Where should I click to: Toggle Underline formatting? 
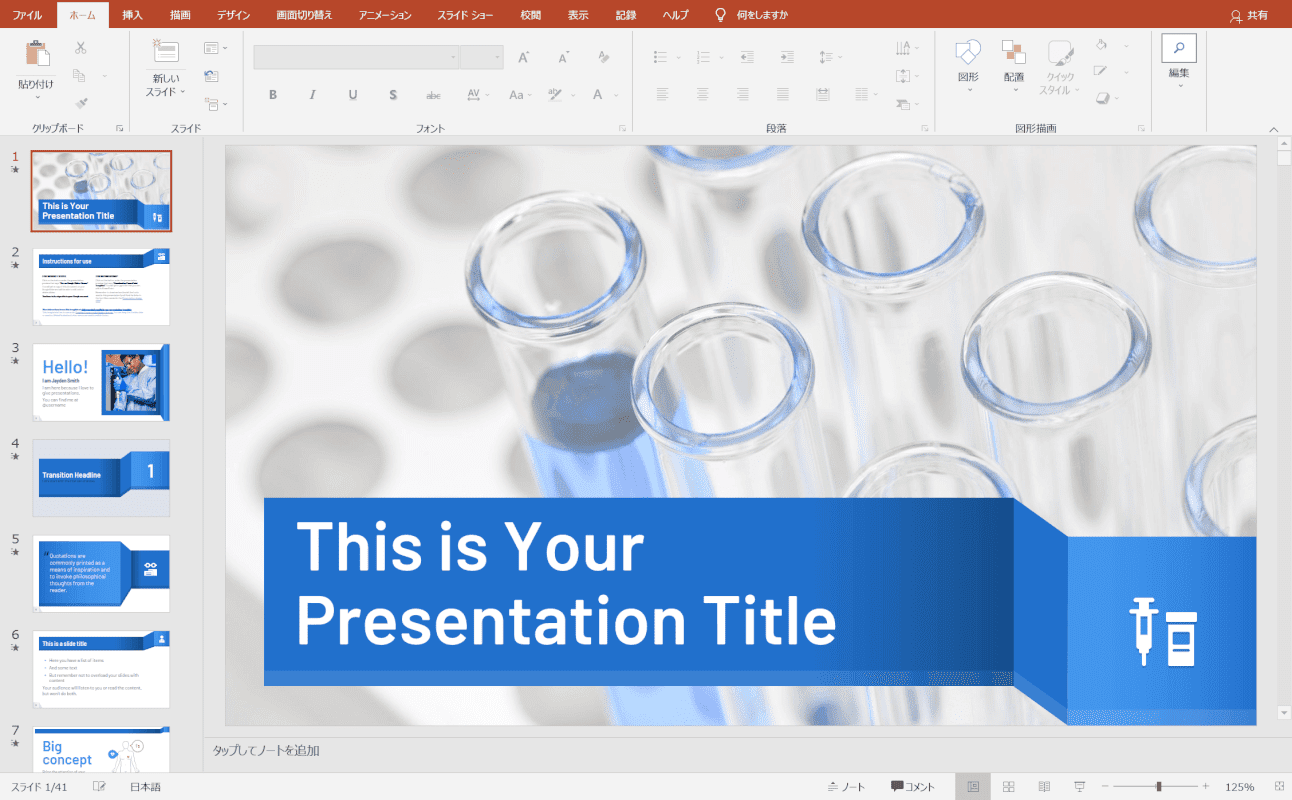(353, 95)
